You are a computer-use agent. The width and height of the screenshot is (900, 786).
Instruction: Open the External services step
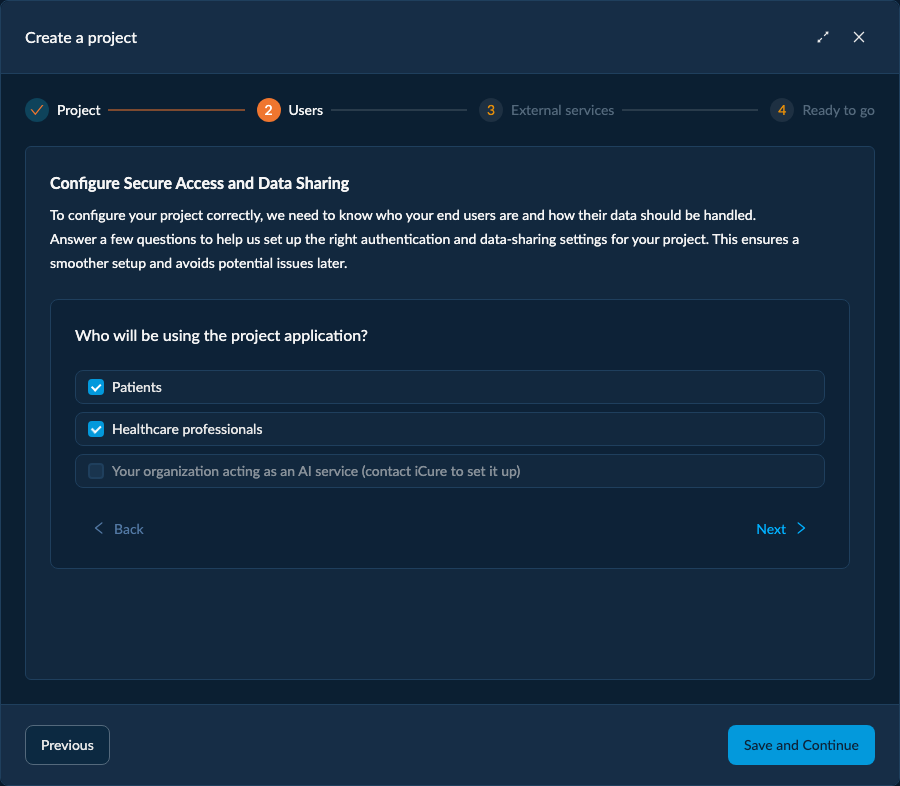tap(562, 110)
